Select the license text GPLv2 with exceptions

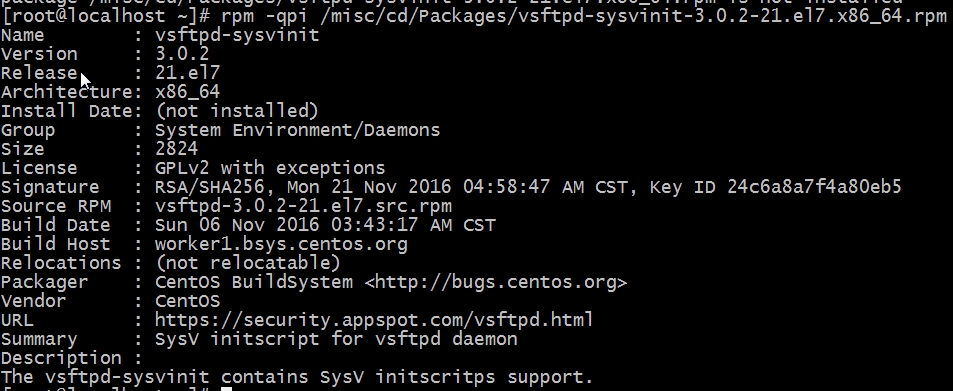pyautogui.click(x=270, y=168)
